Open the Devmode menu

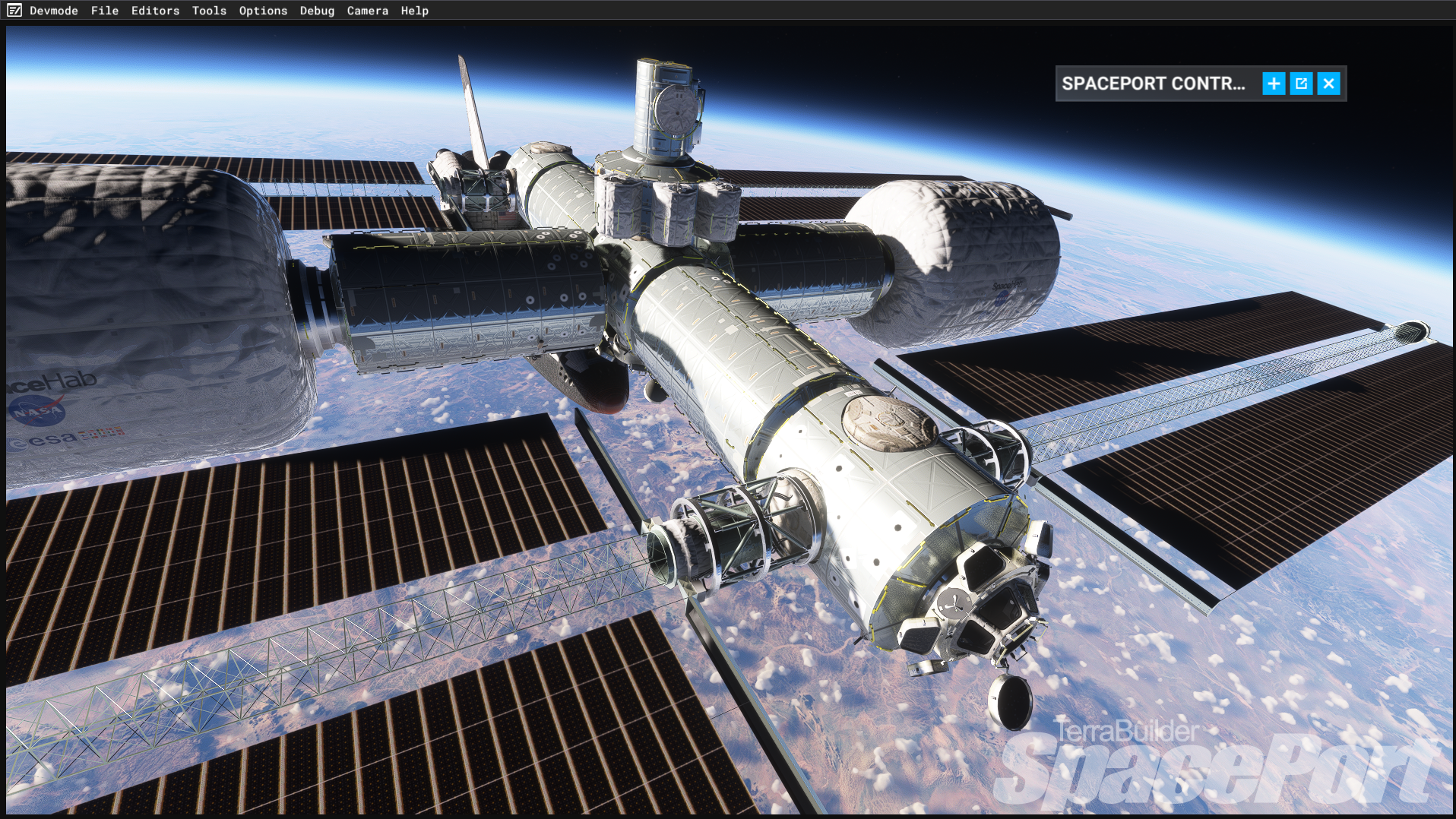click(54, 11)
